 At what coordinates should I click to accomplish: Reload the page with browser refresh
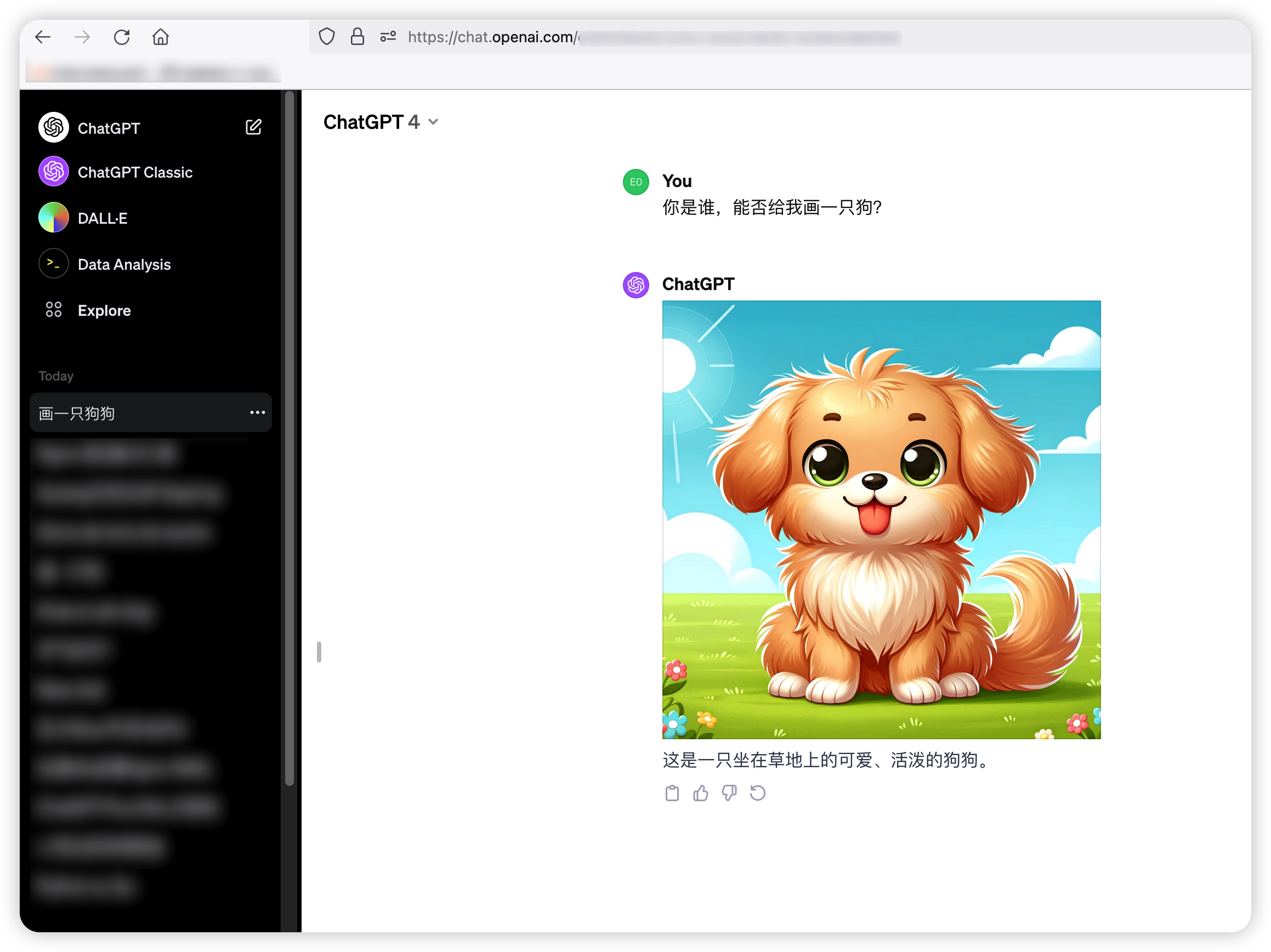pyautogui.click(x=122, y=37)
